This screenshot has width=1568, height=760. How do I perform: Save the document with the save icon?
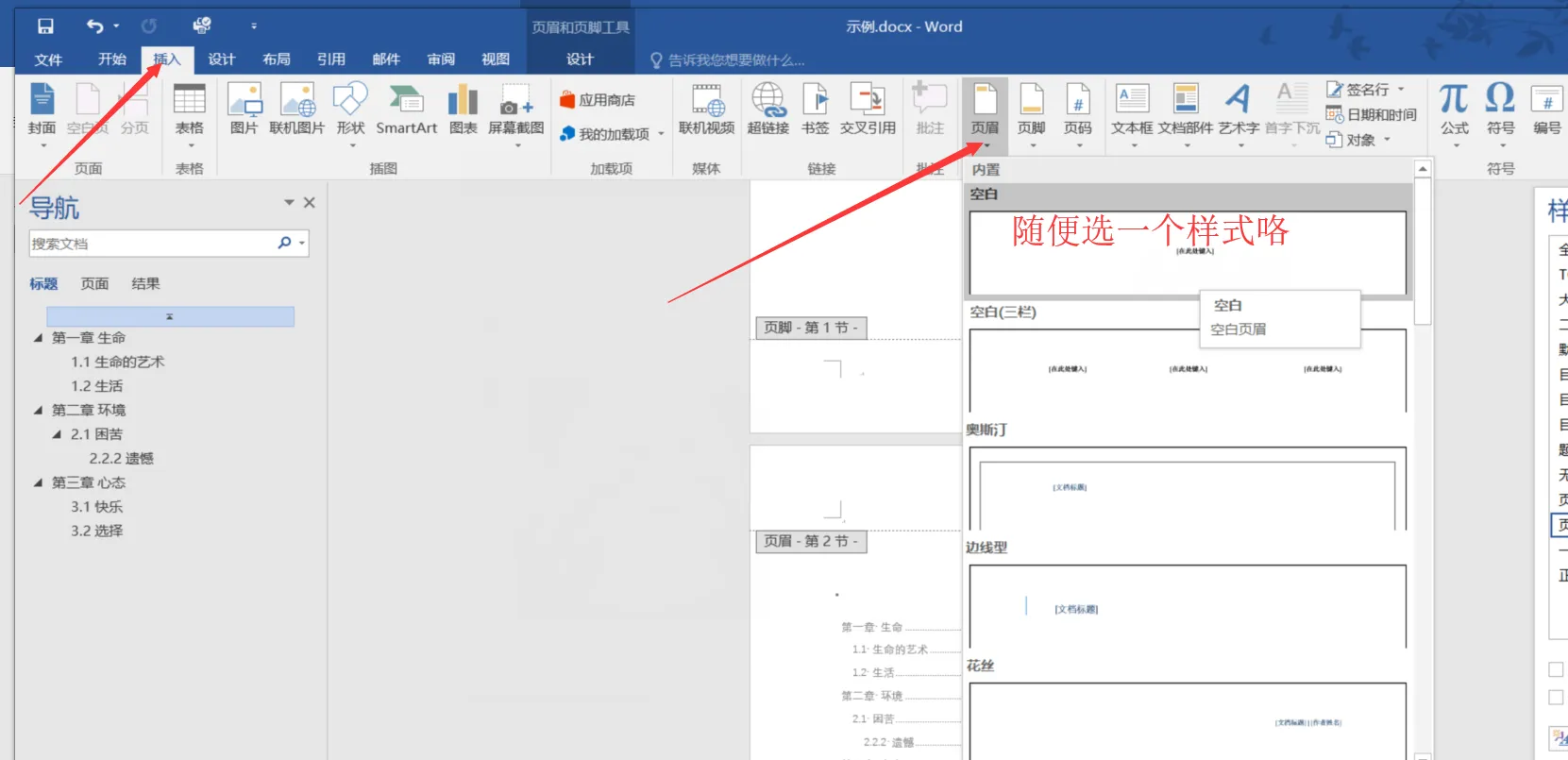coord(45,26)
